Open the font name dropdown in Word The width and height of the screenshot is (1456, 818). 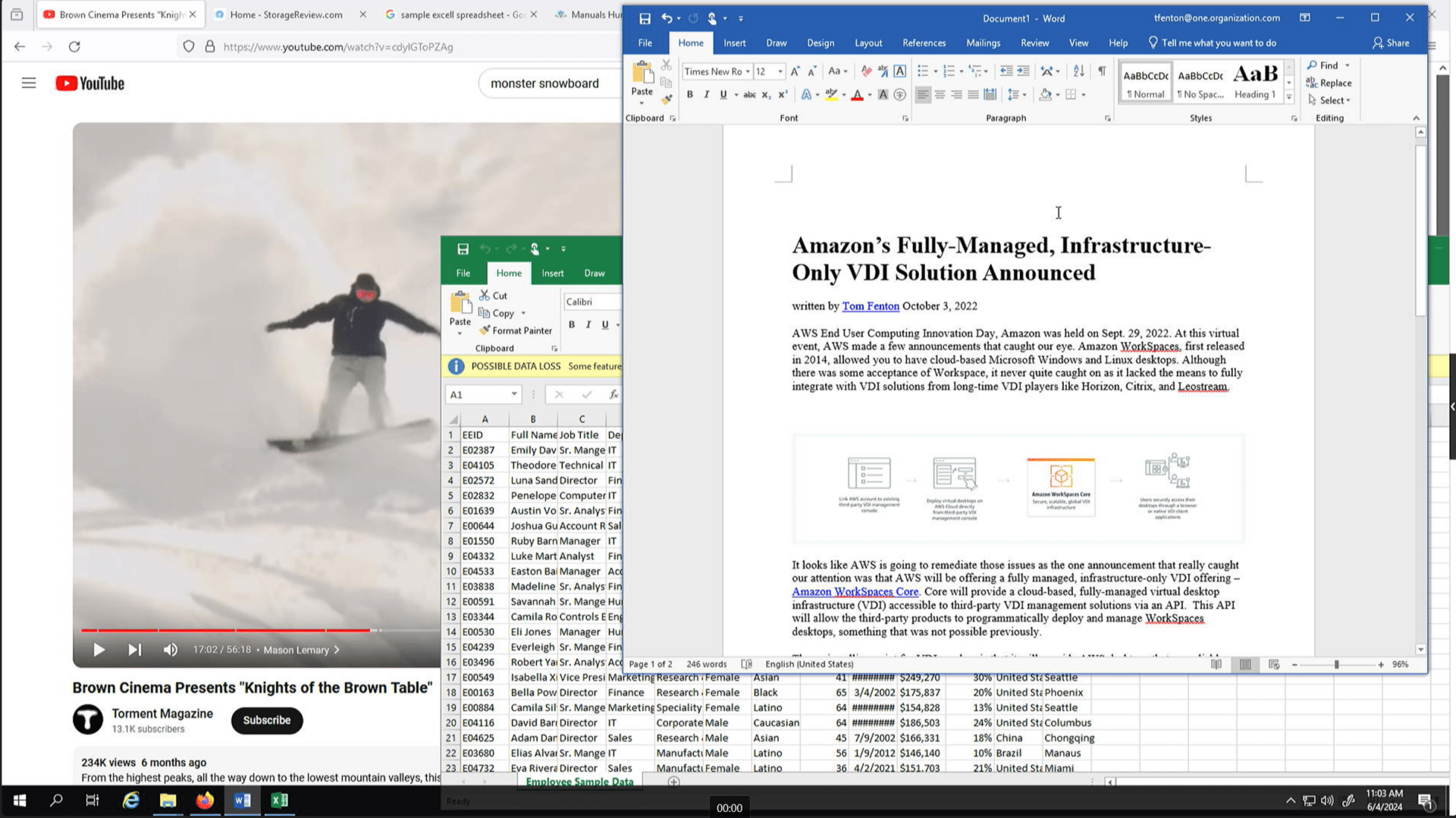coord(748,71)
